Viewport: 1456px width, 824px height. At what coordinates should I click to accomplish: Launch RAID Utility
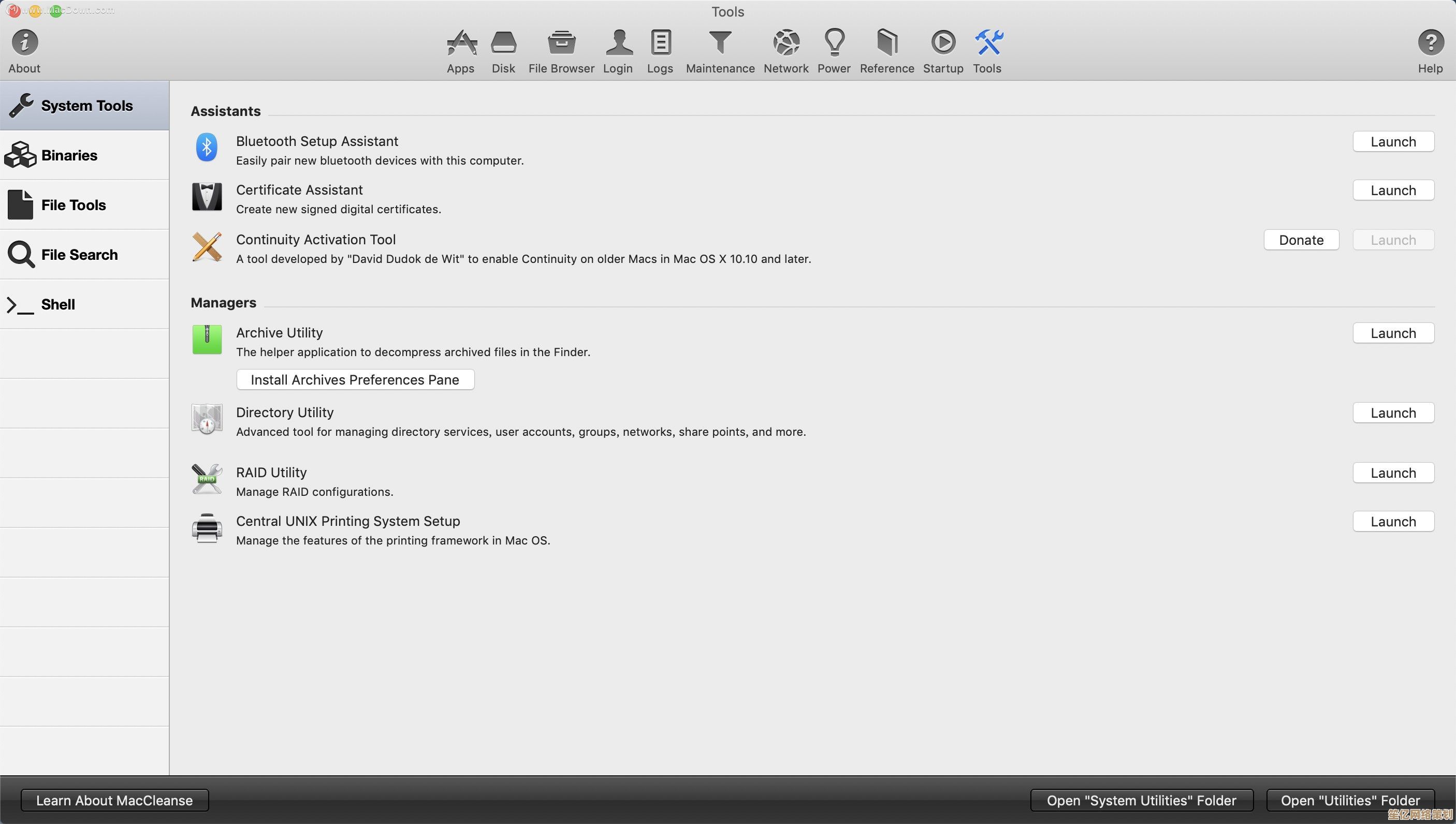click(1393, 473)
